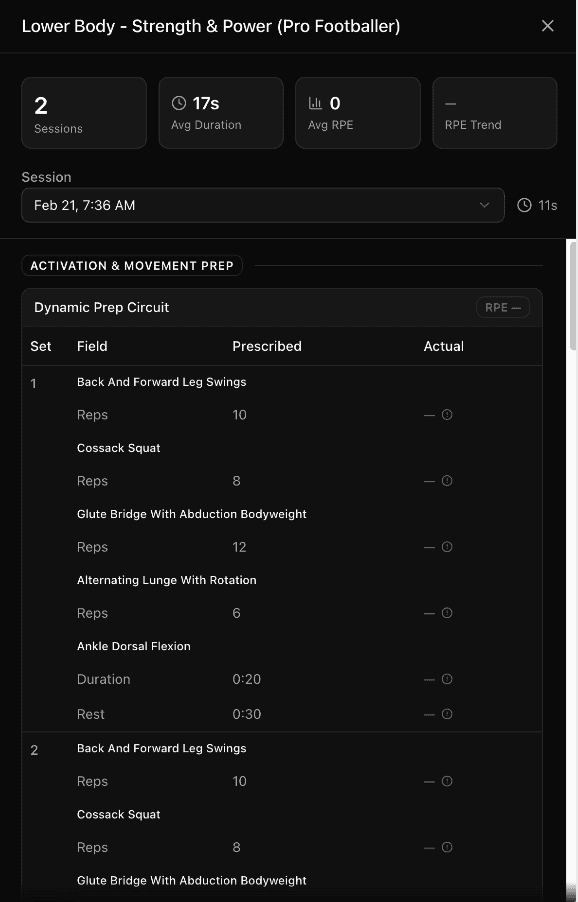Image resolution: width=578 pixels, height=902 pixels.
Task: Click the dash icon in RPE Trend card
Action: pos(450,102)
